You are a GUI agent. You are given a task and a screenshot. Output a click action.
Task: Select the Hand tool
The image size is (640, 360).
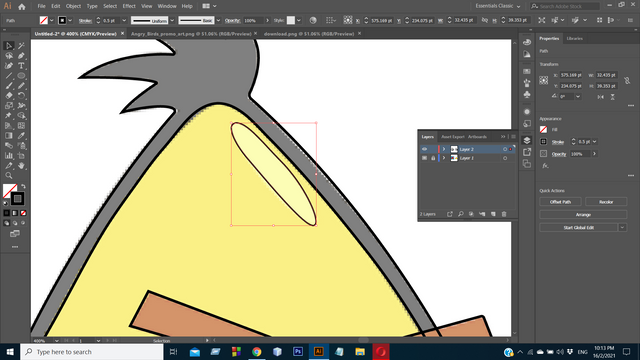(x=21, y=166)
